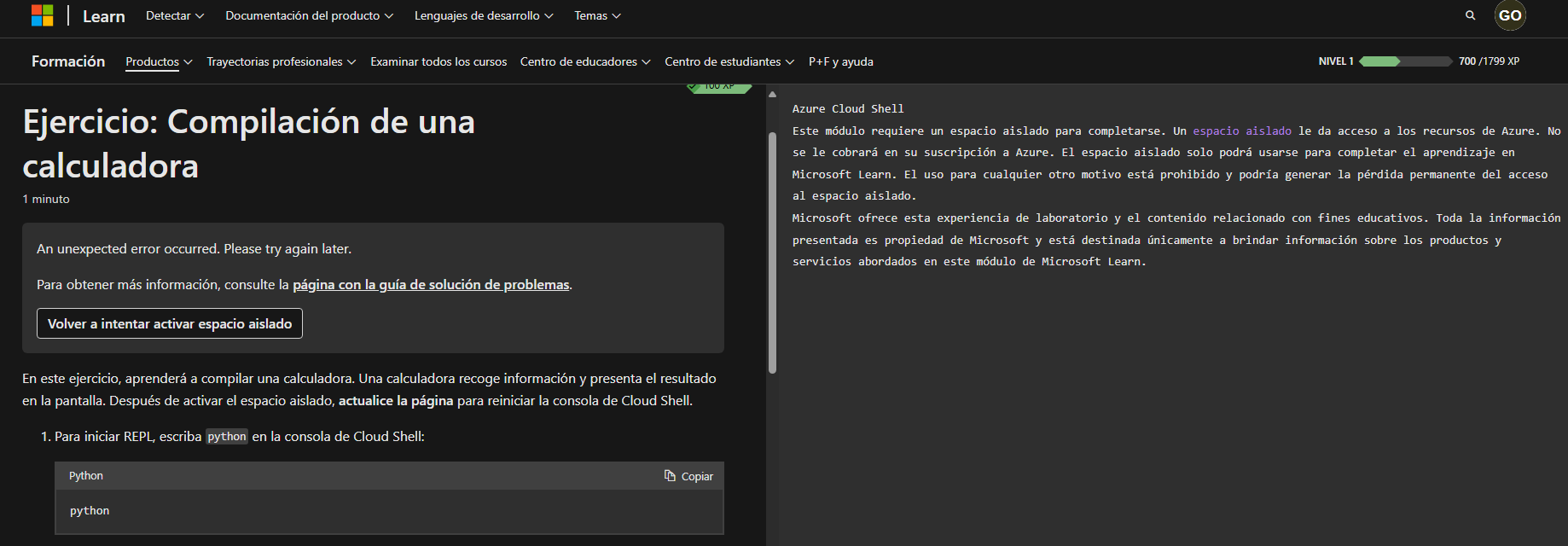Click the 700 /1799 XP text
This screenshot has height=546, width=1568.
click(x=1489, y=61)
